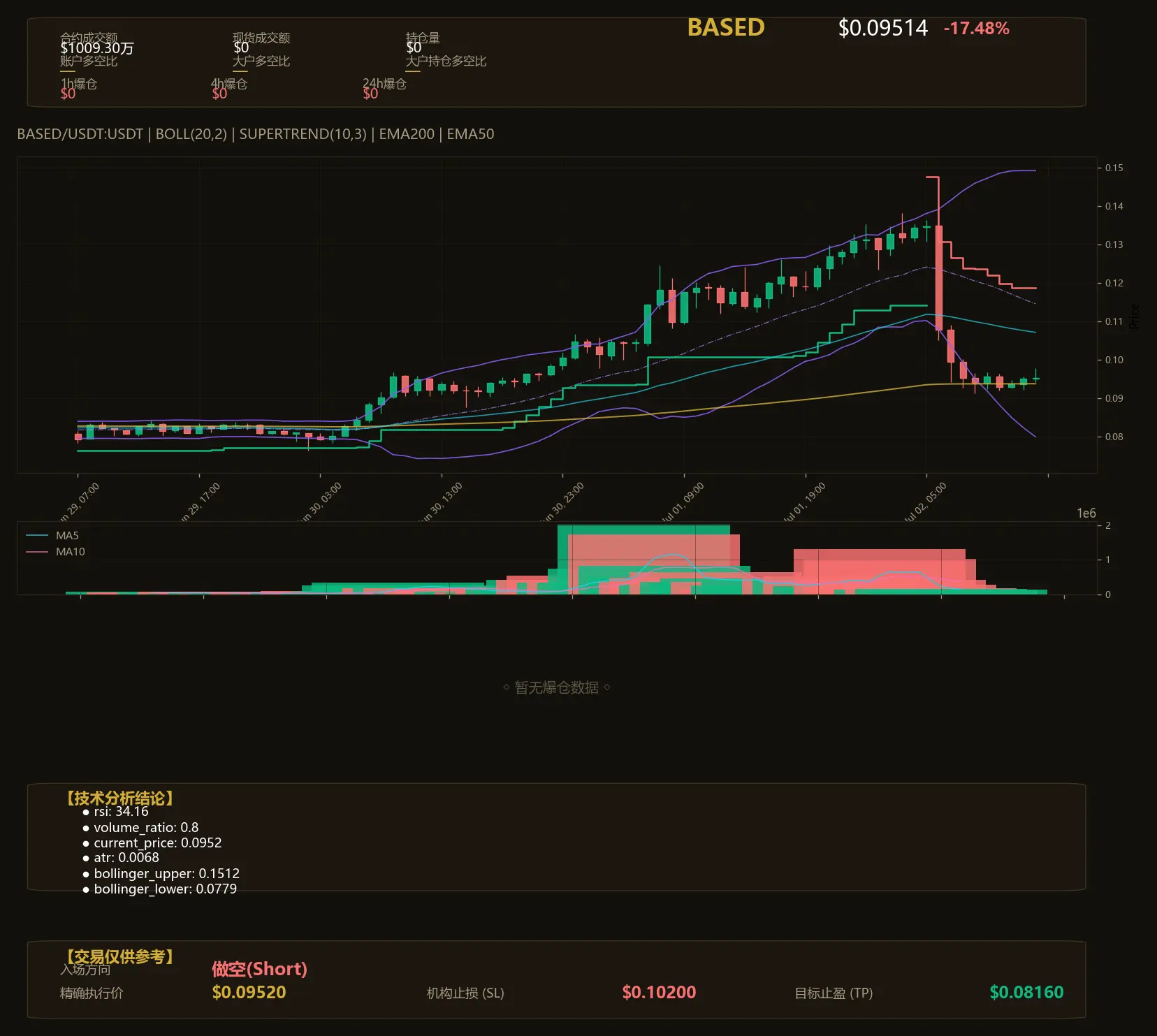Click the 24h爆仓 label
Screen dimensions: 1157x1036
point(384,84)
